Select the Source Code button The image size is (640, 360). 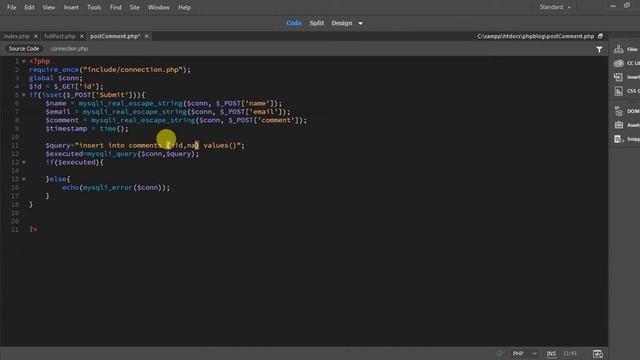click(x=24, y=49)
